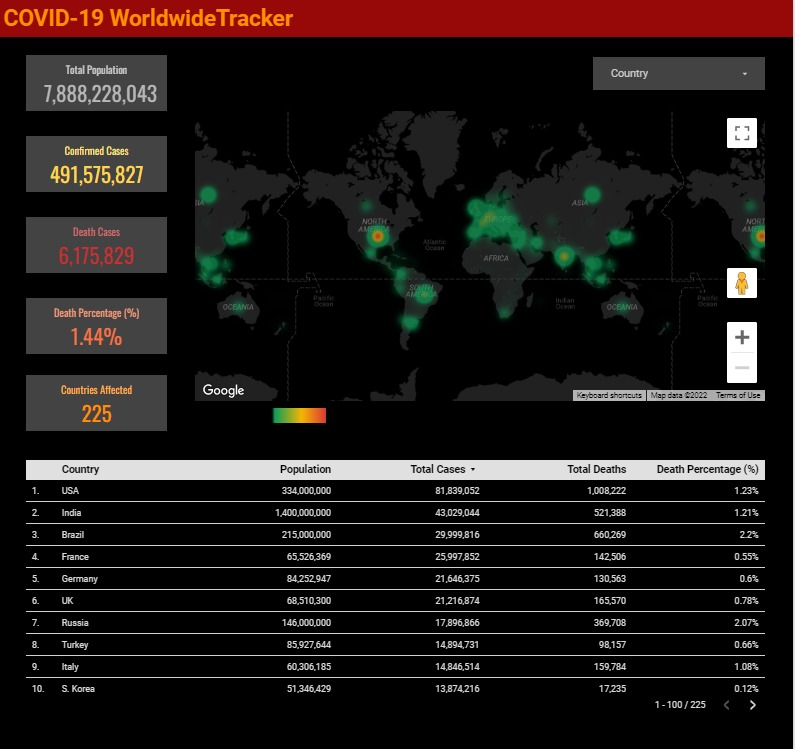Open Keyboard shortcuts on map
795x749 pixels.
pos(609,395)
